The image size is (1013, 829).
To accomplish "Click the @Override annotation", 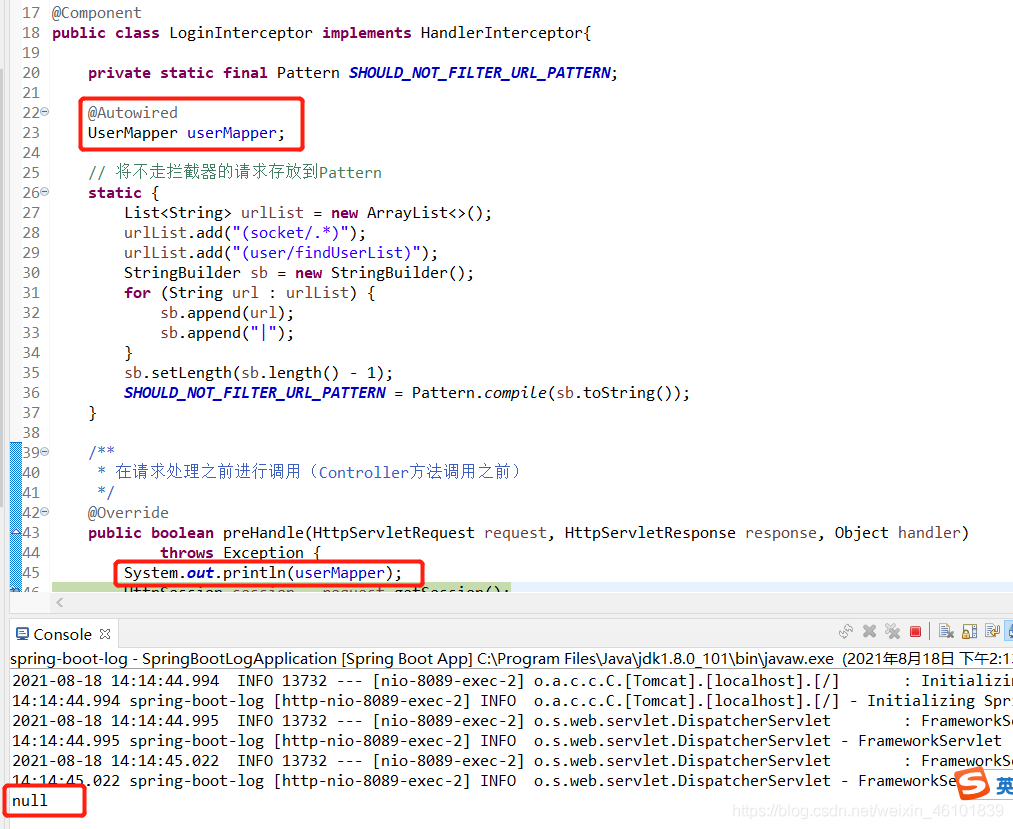I will [128, 513].
